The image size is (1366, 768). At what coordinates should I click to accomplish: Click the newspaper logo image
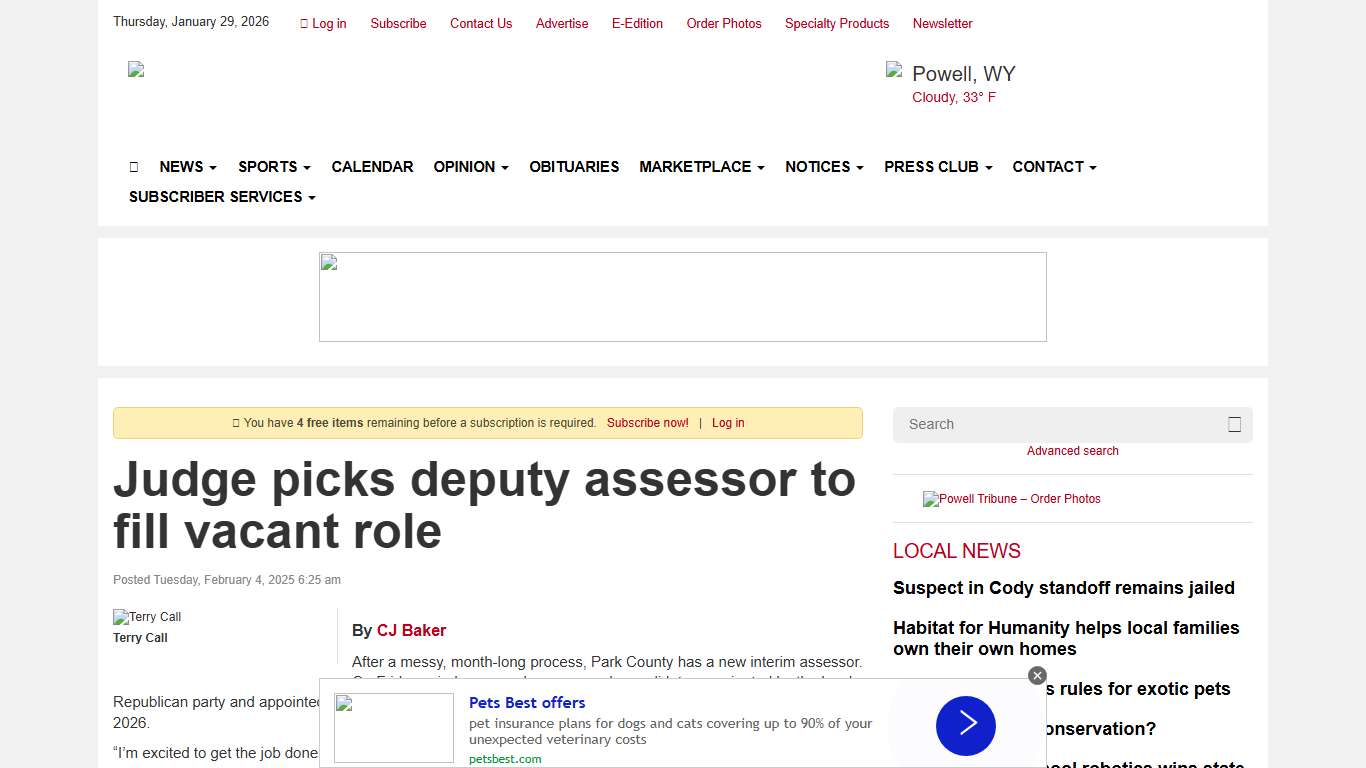(136, 70)
